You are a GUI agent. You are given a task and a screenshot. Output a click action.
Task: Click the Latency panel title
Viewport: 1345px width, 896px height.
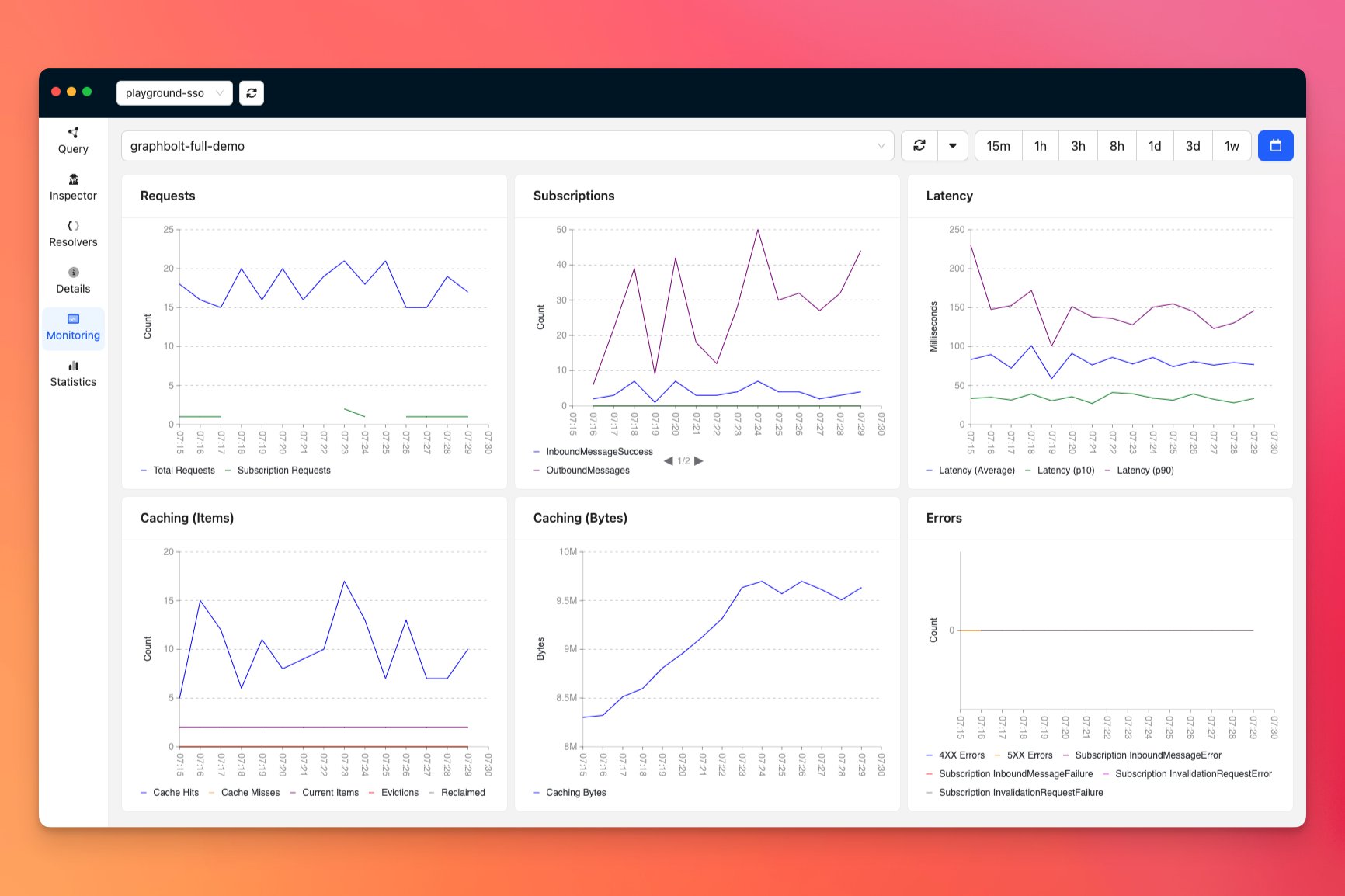(949, 196)
